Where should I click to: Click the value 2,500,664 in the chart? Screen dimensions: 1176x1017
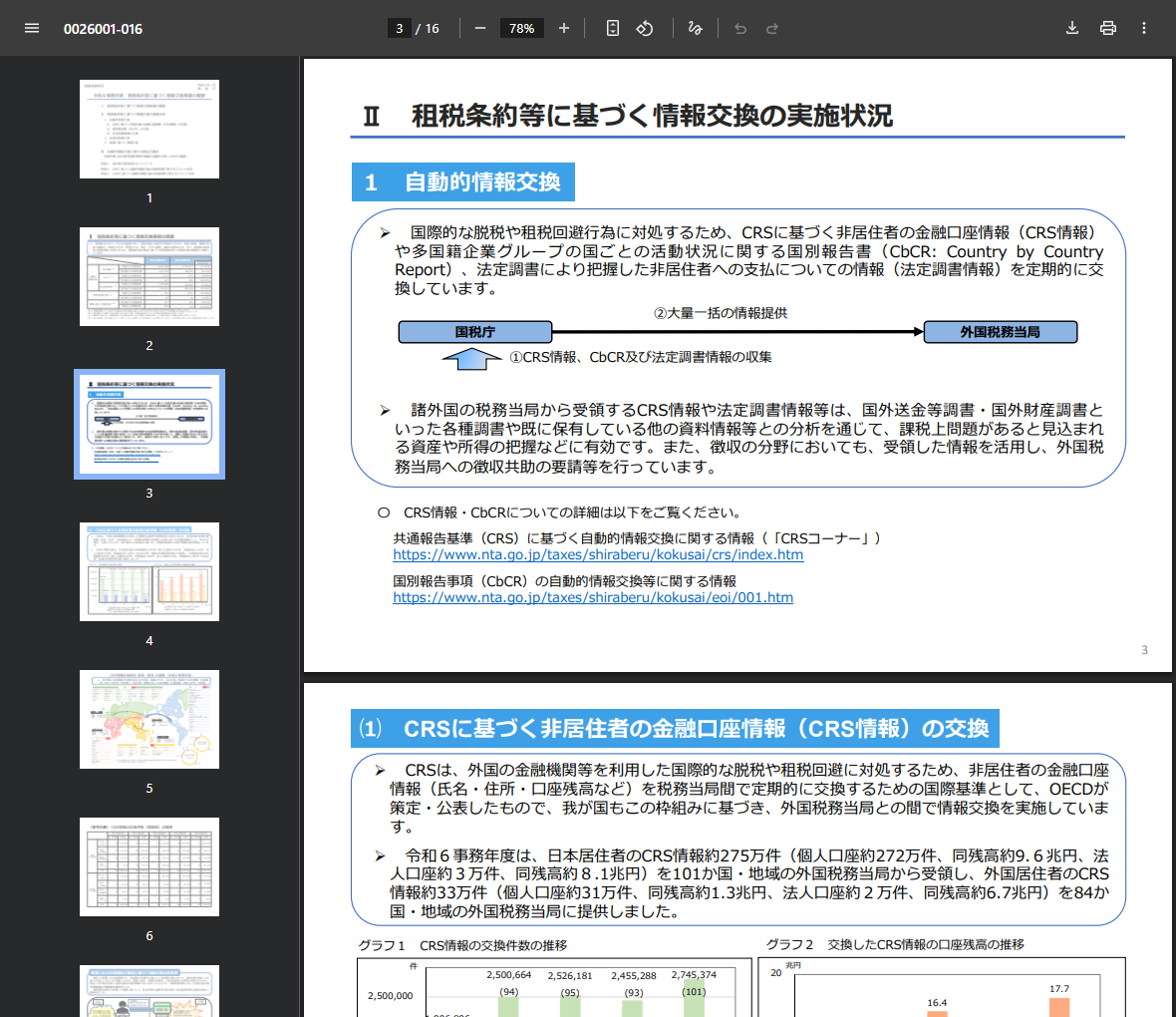tap(508, 975)
